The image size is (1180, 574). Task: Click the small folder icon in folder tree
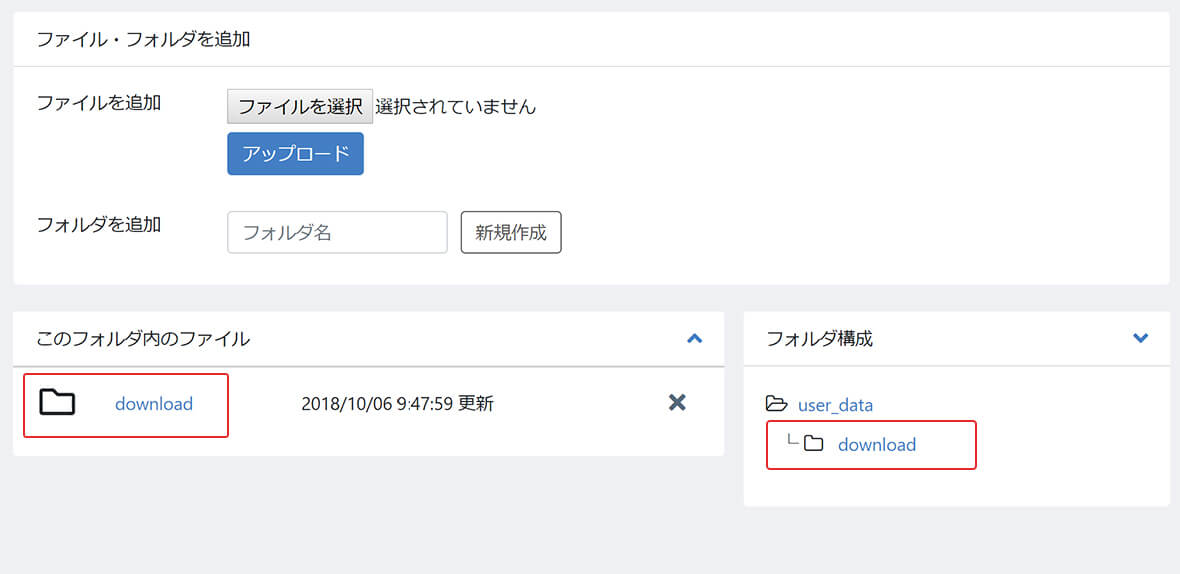(x=814, y=444)
